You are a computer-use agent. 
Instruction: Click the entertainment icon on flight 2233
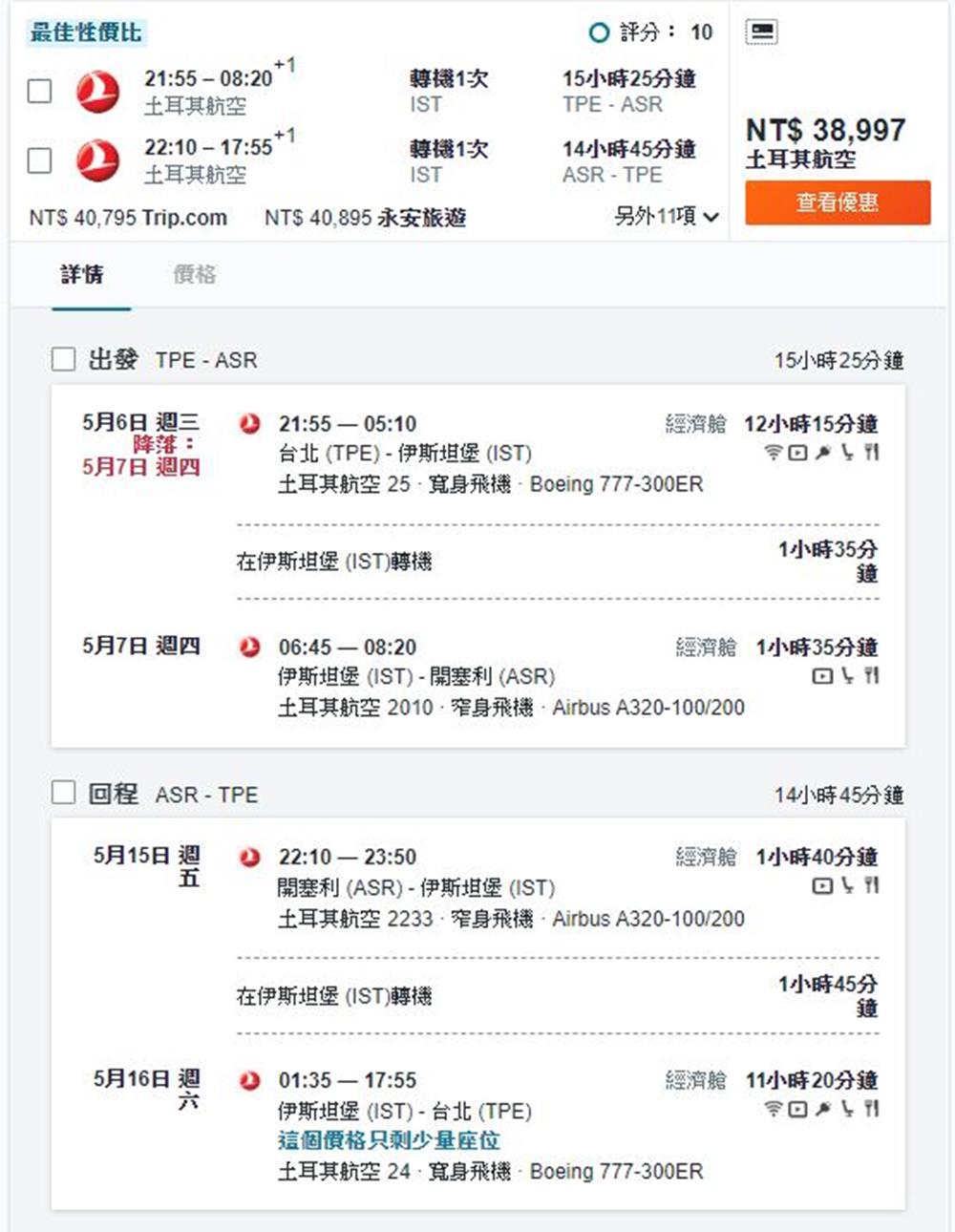(x=821, y=886)
